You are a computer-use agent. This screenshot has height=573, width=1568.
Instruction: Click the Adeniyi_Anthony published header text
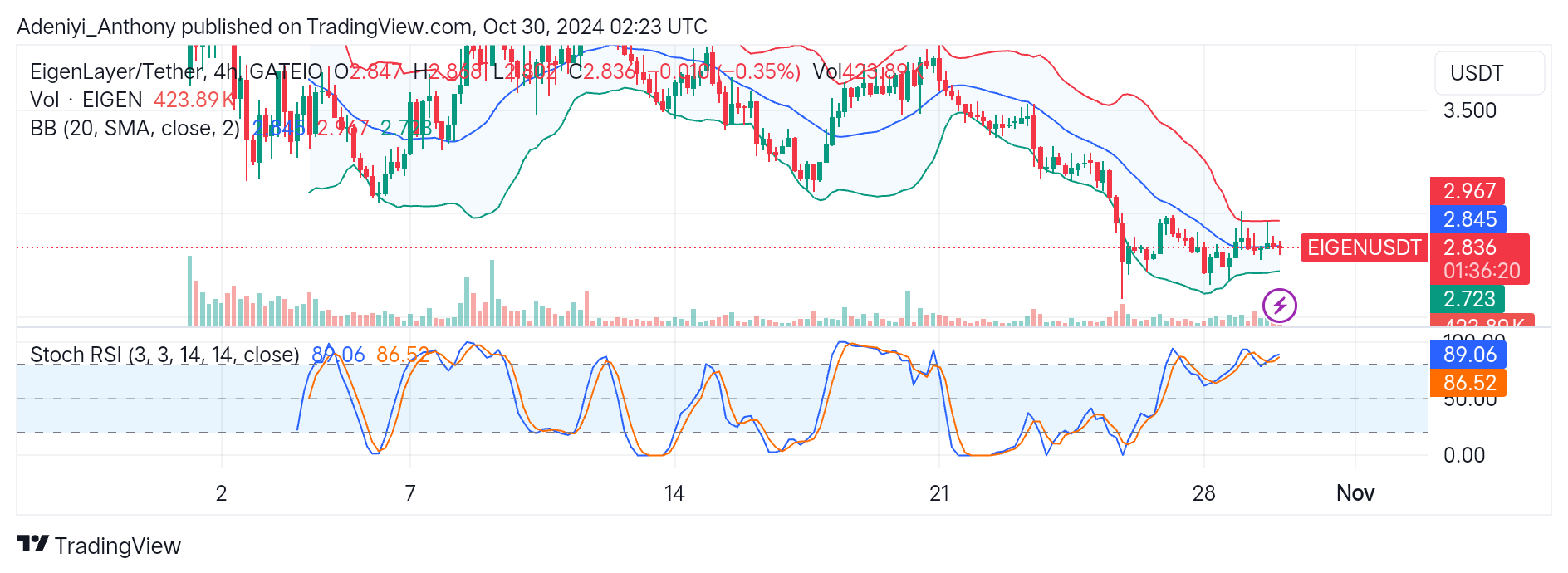(362, 27)
